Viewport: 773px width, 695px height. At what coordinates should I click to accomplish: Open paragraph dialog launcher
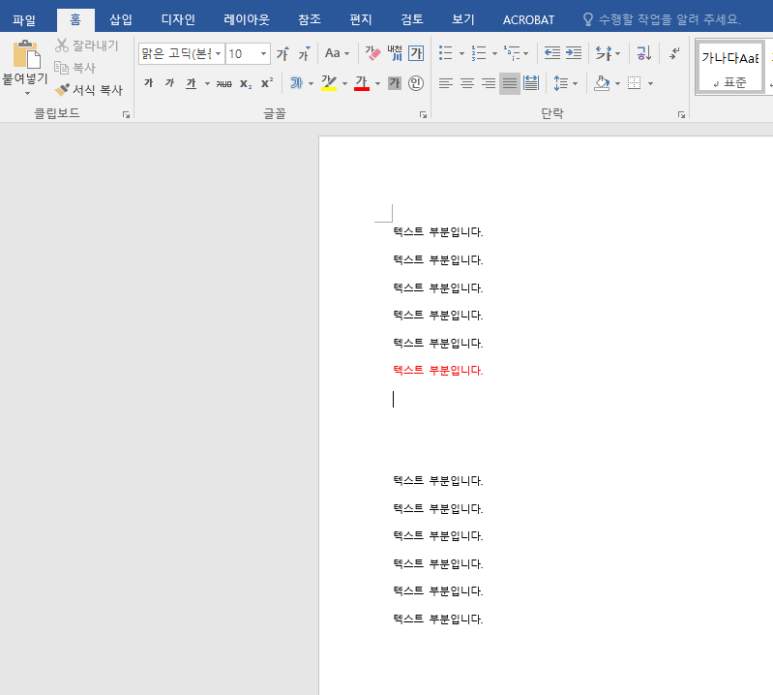[681, 114]
